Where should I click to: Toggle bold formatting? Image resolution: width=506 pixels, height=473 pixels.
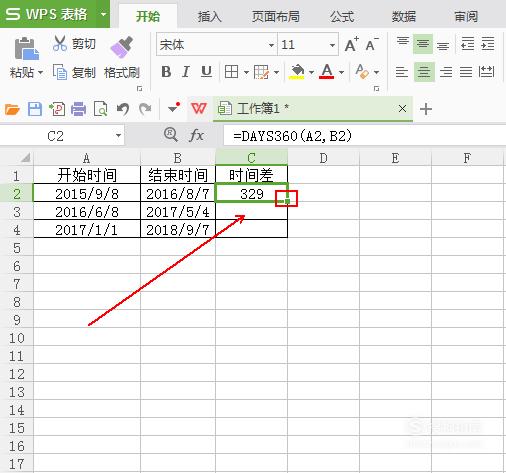[x=166, y=72]
